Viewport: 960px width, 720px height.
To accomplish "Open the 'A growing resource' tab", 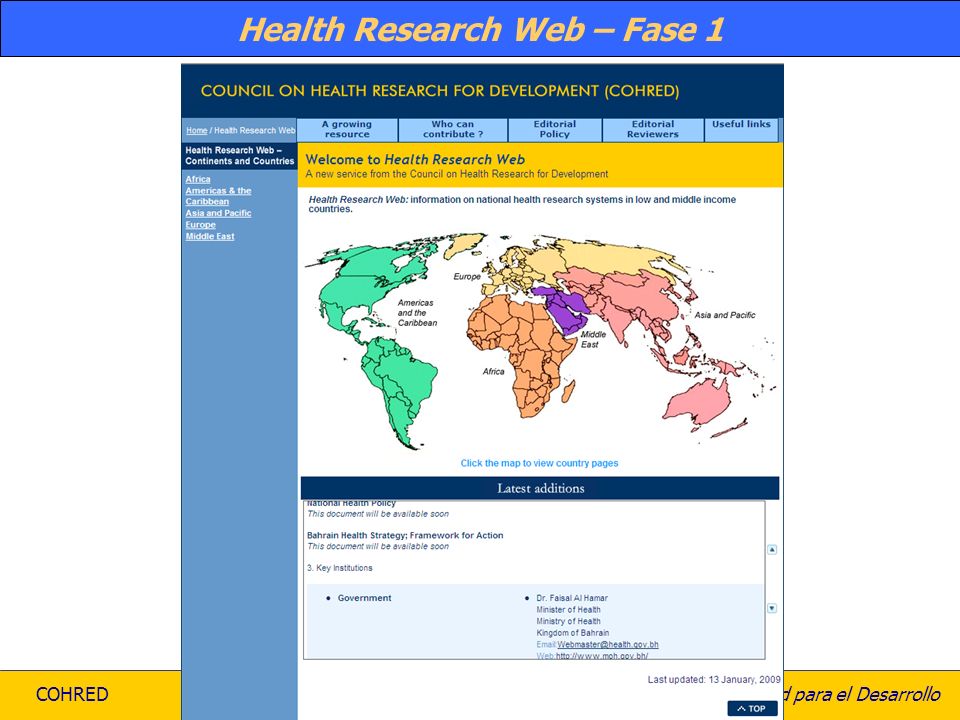I will click(347, 129).
